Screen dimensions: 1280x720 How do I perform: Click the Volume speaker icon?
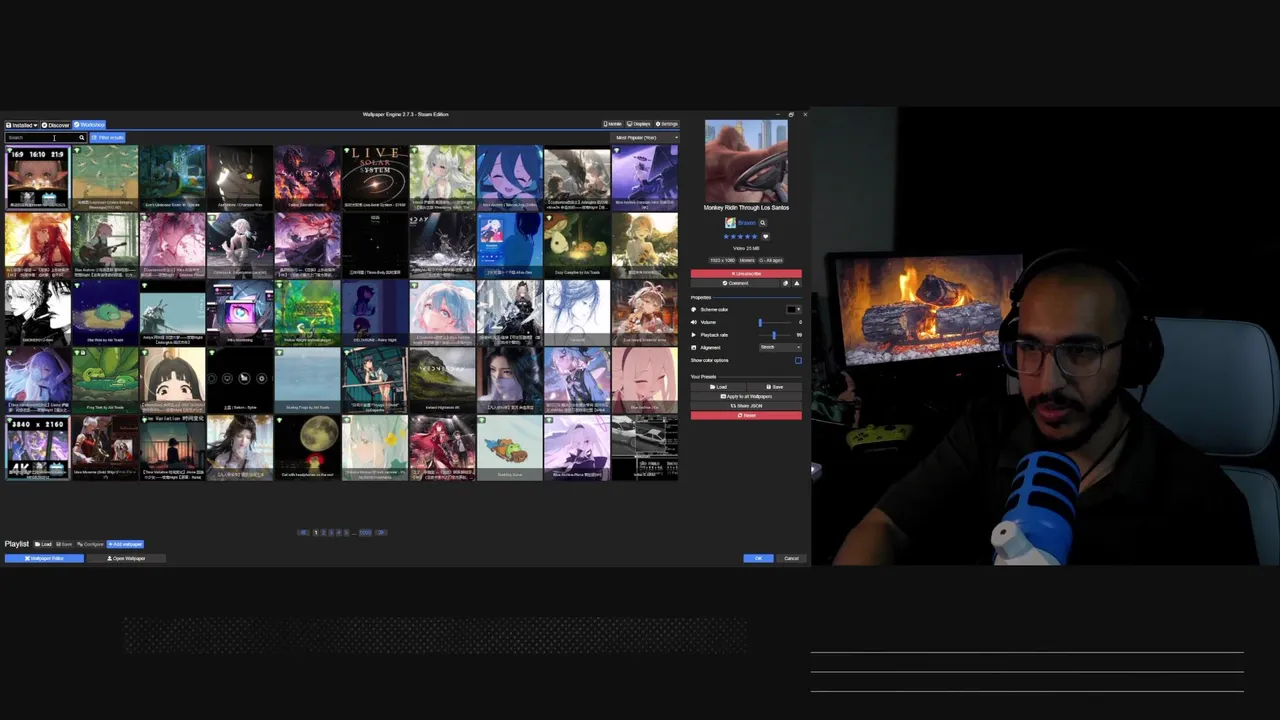point(694,322)
